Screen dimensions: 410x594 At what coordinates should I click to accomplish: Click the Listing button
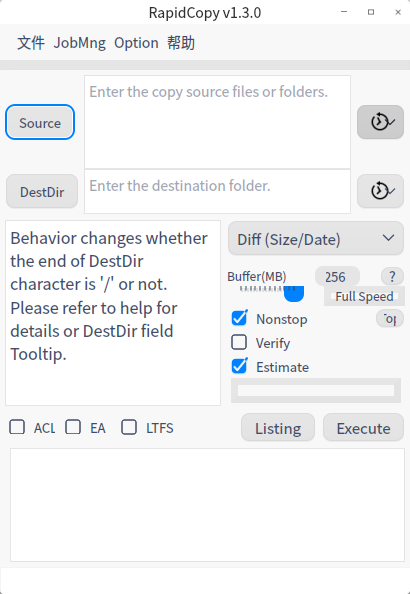pyautogui.click(x=278, y=427)
